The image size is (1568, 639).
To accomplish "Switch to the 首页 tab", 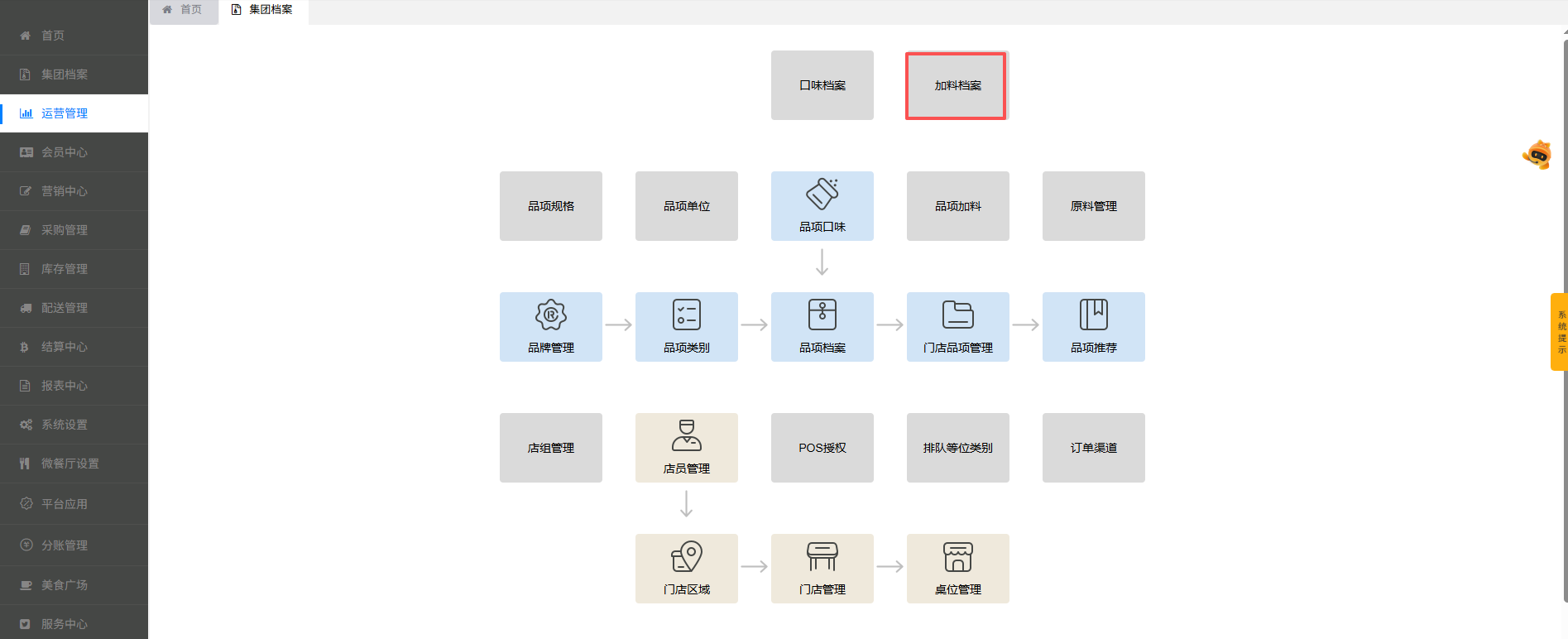I will 183,10.
